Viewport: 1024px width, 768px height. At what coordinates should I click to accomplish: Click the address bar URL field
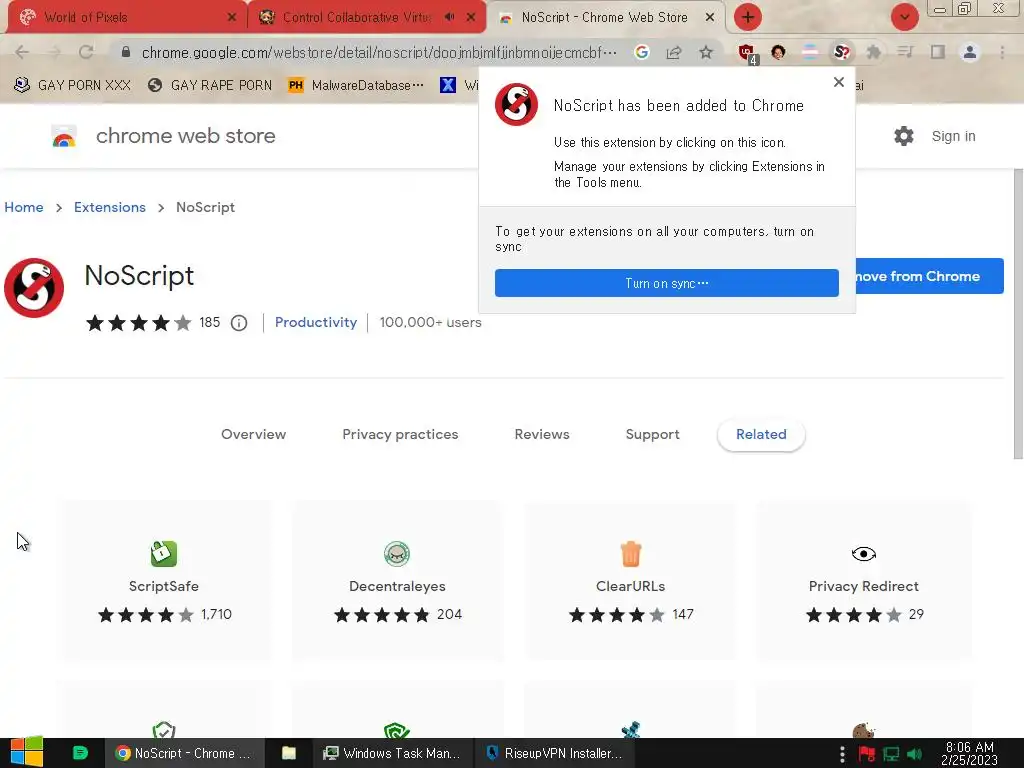tap(379, 52)
